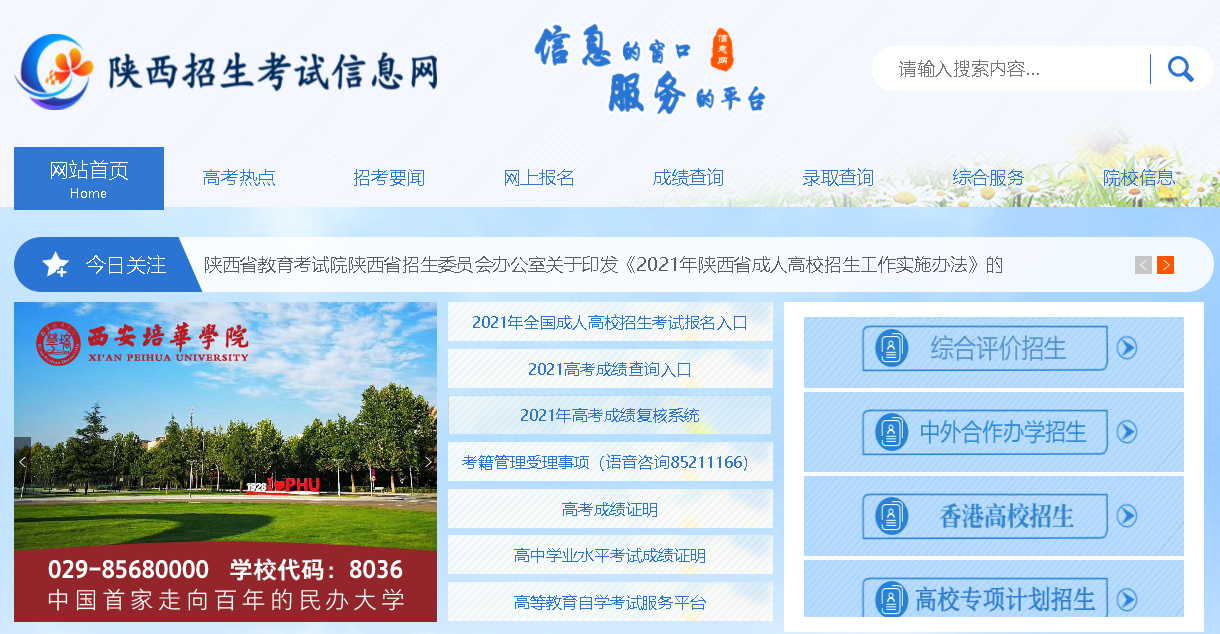Open the 高考热点 menu
The width and height of the screenshot is (1220, 634).
(239, 178)
